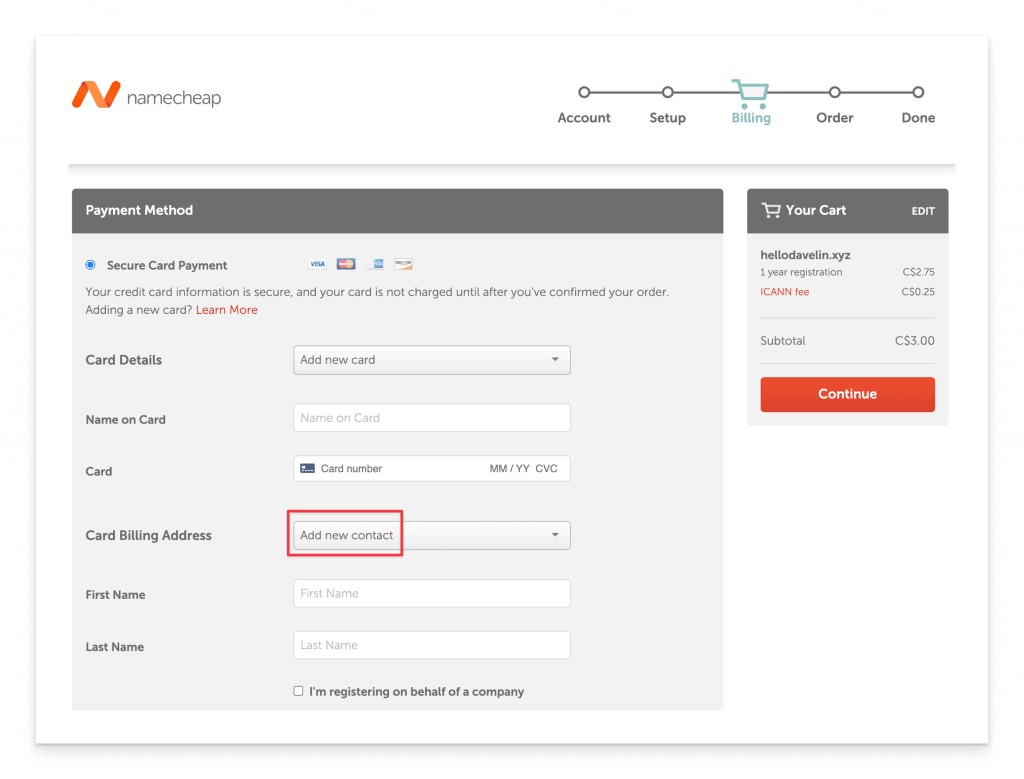The width and height of the screenshot is (1024, 779).
Task: Click the hellodavelin.xyz domain name
Action: click(x=805, y=255)
